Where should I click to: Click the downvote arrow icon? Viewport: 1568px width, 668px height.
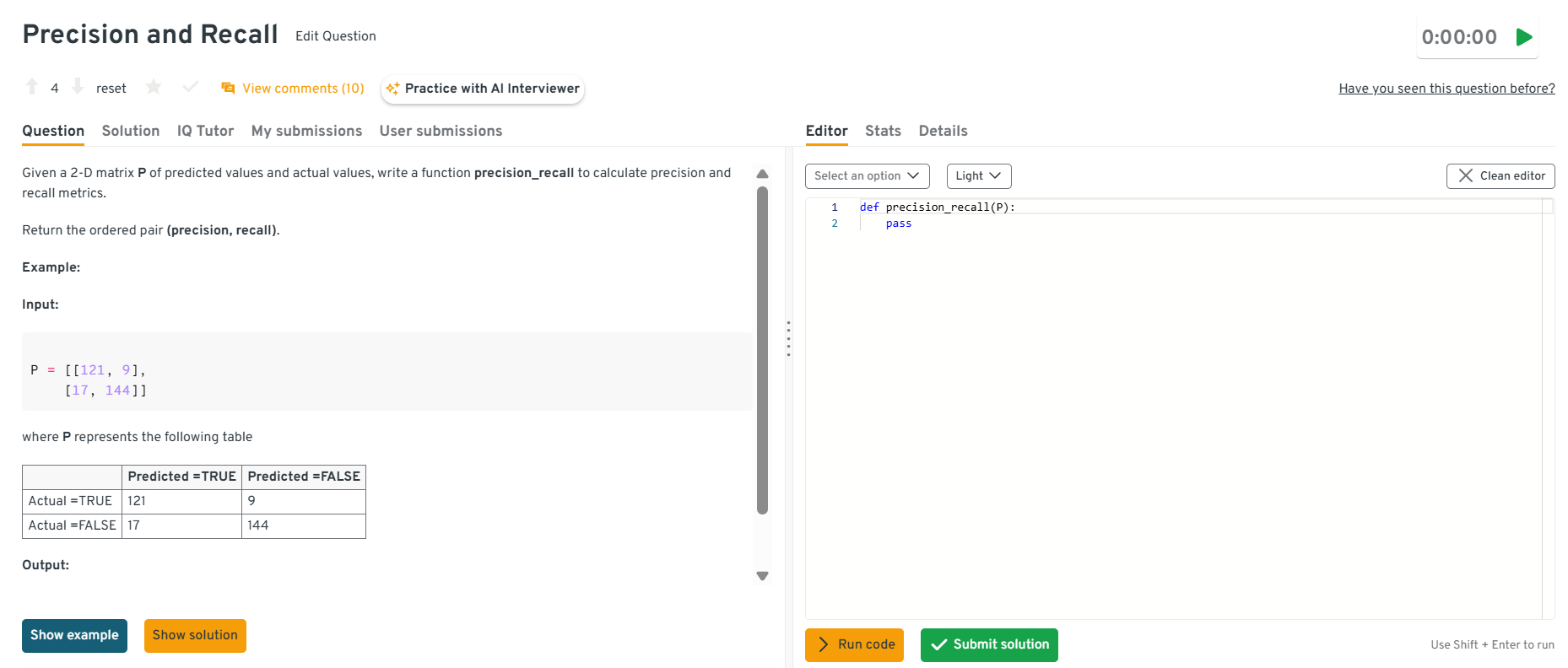(78, 87)
